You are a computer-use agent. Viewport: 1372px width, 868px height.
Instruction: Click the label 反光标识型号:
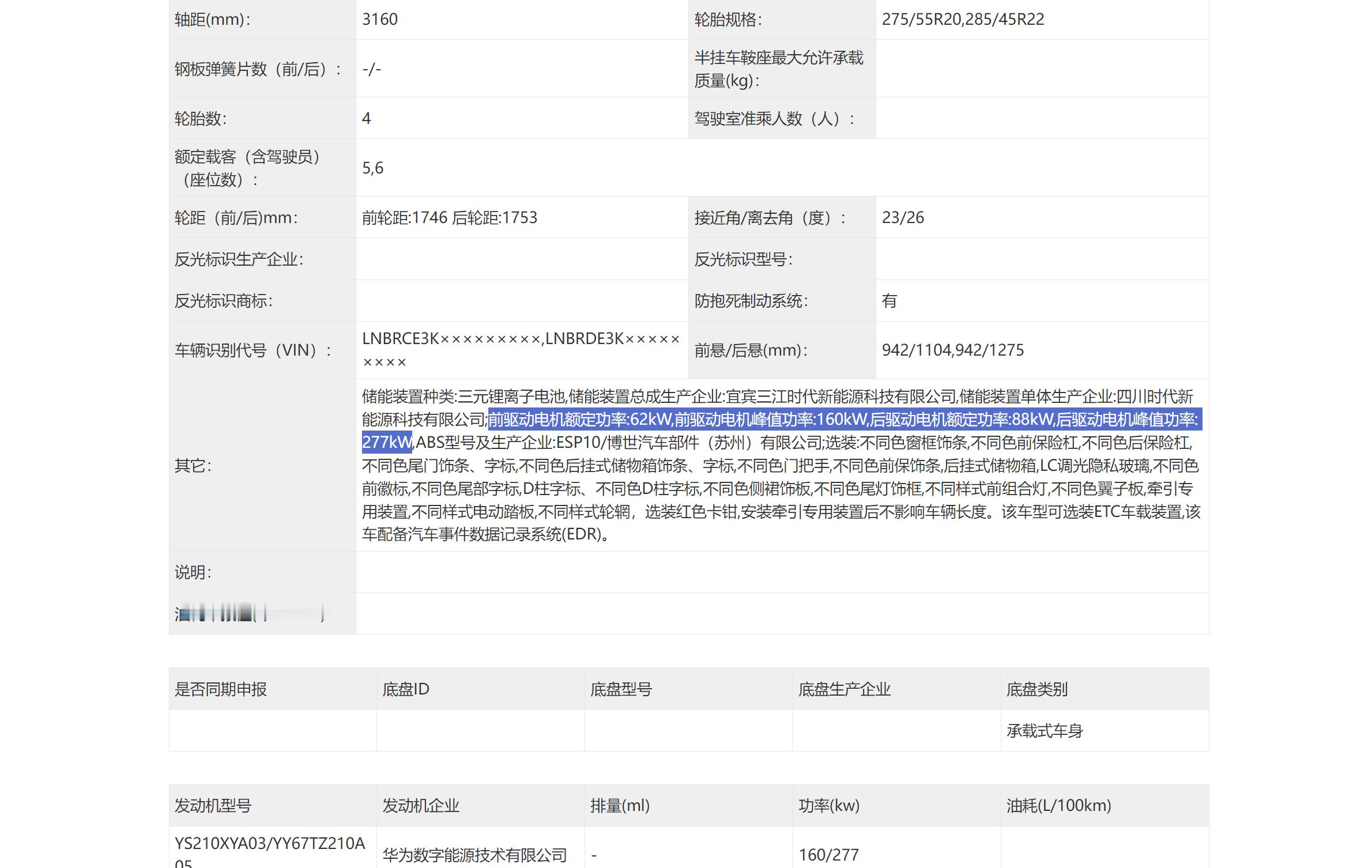[744, 259]
